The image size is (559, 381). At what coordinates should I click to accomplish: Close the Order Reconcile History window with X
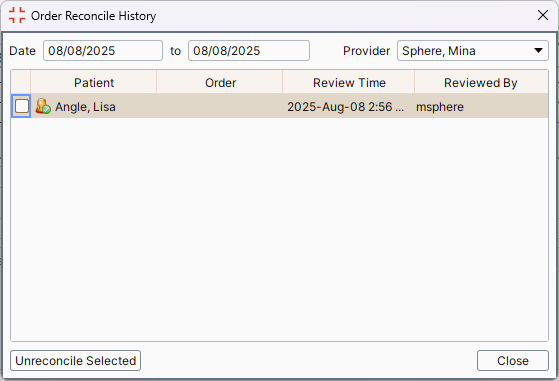[543, 15]
